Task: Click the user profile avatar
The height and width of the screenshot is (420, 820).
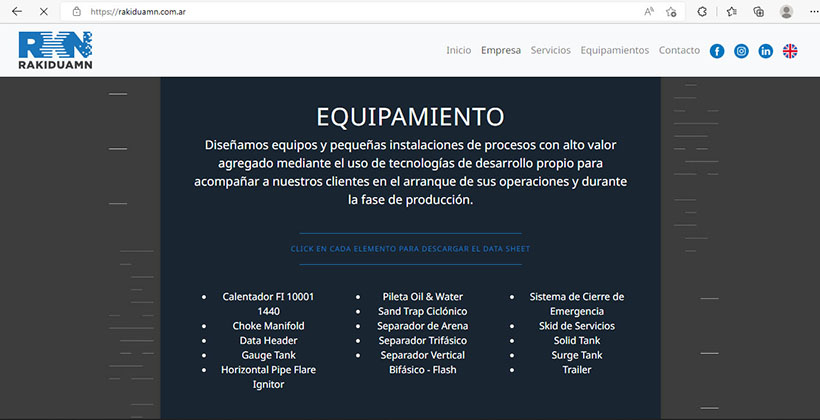Action: 787,12
